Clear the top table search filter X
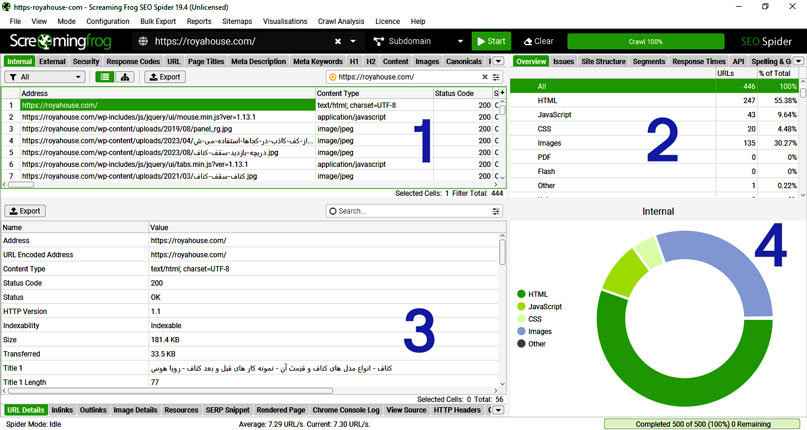The width and height of the screenshot is (807, 430). pyautogui.click(x=485, y=77)
